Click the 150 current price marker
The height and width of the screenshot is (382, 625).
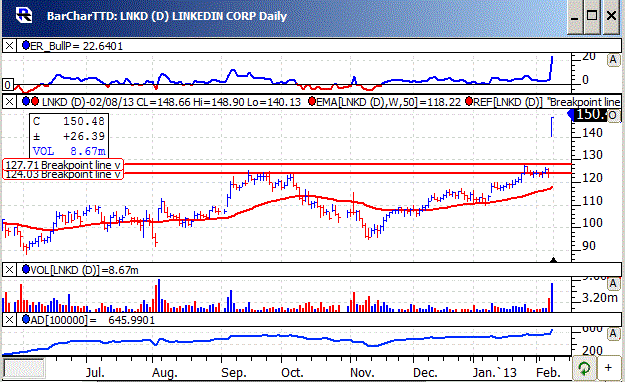click(x=588, y=115)
